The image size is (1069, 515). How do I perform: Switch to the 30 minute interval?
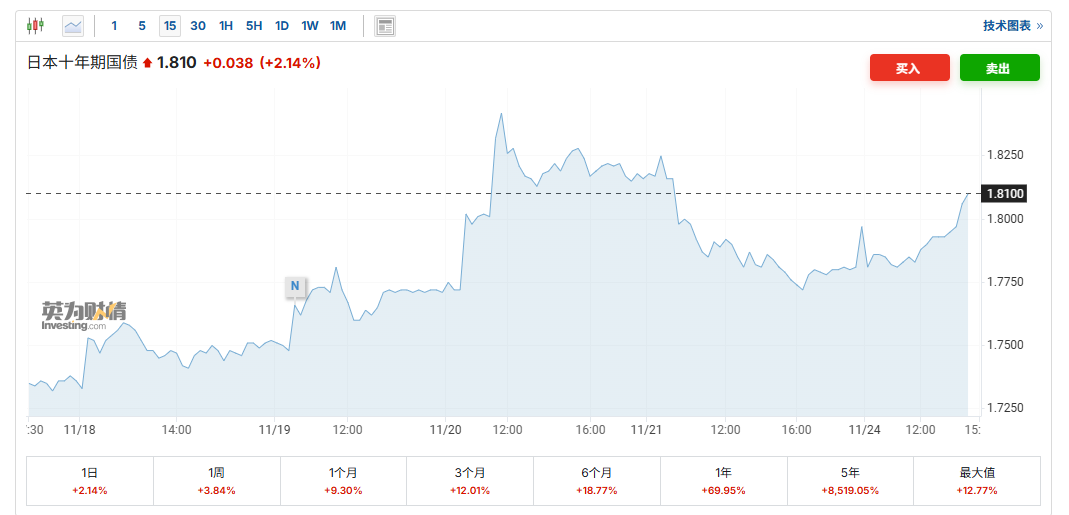(x=198, y=26)
